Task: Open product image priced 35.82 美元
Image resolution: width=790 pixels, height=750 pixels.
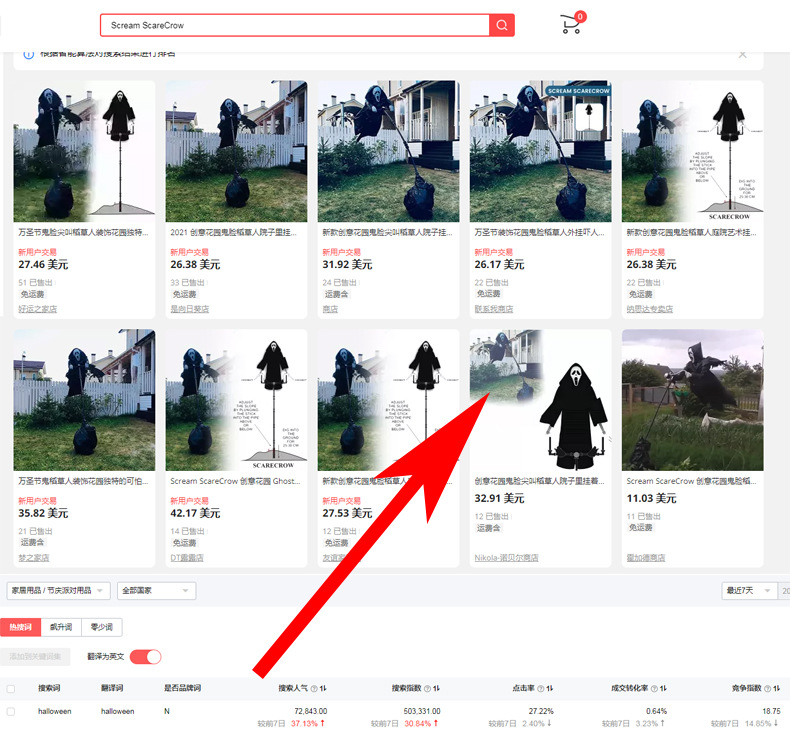Action: pyautogui.click(x=84, y=400)
